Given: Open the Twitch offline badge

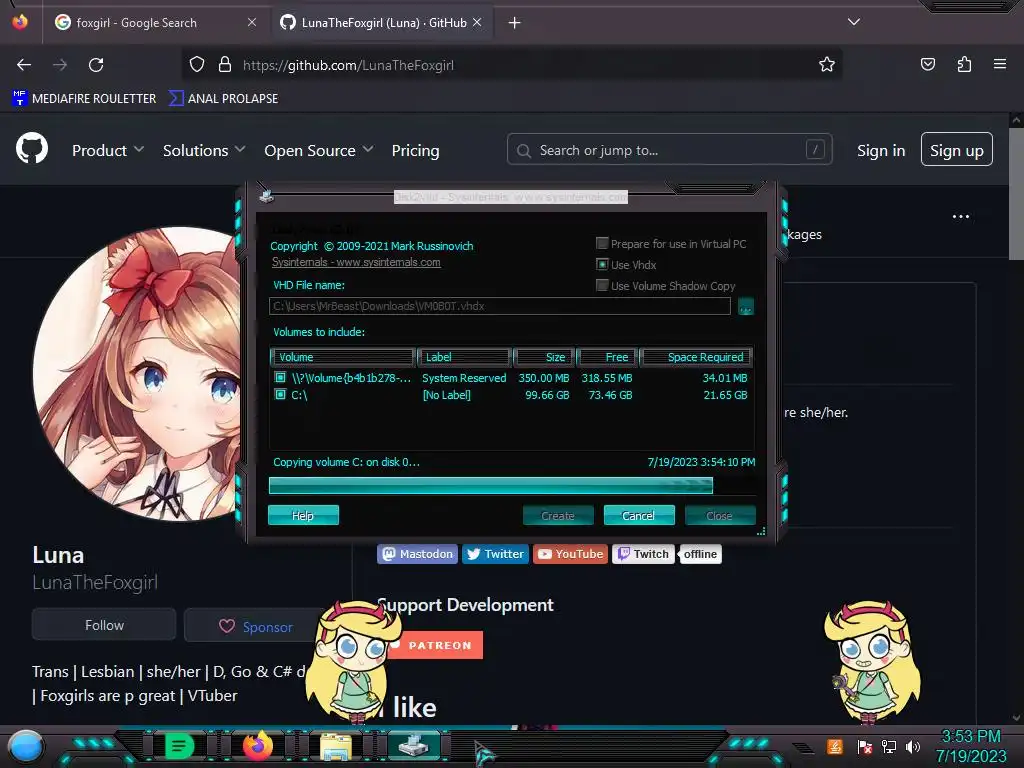Looking at the screenshot, I should tap(667, 554).
